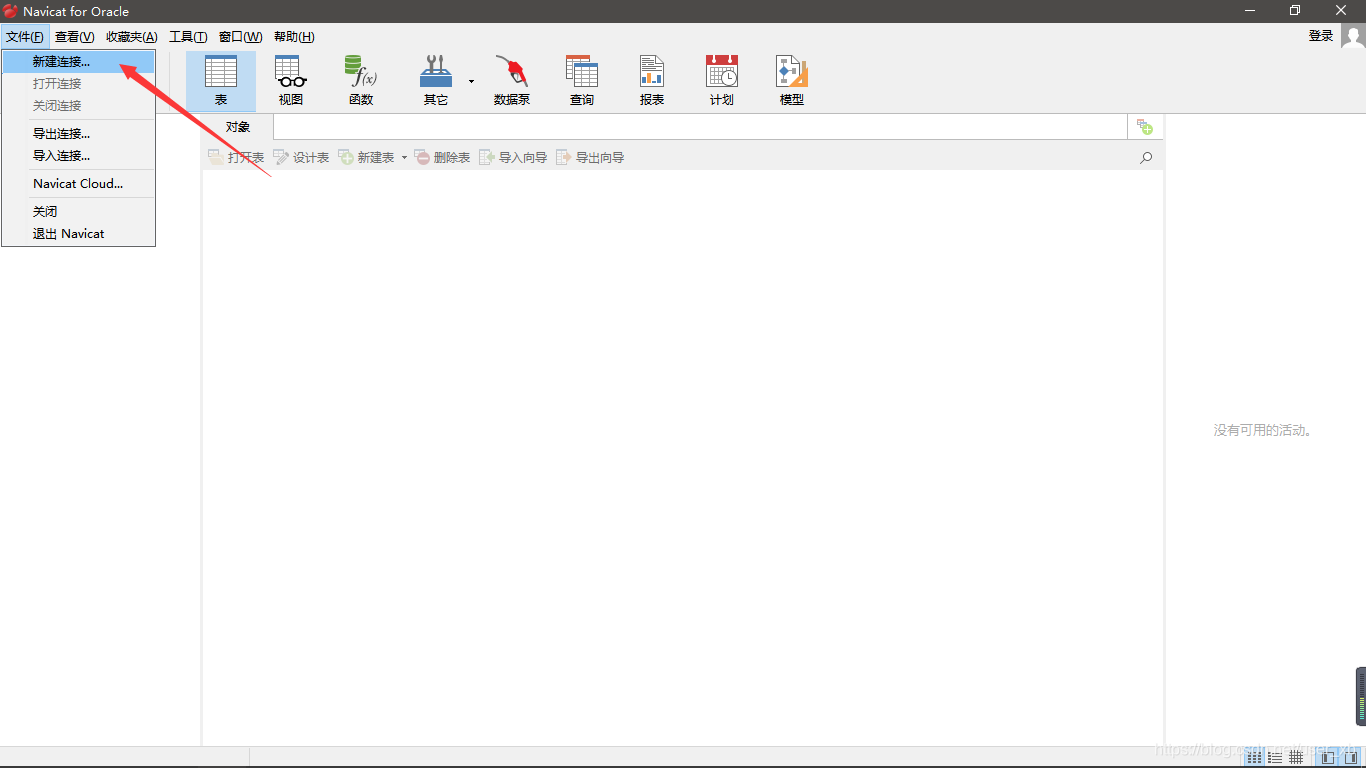The height and width of the screenshot is (768, 1366).
Task: Switch to list view mode
Action: (x=1275, y=758)
